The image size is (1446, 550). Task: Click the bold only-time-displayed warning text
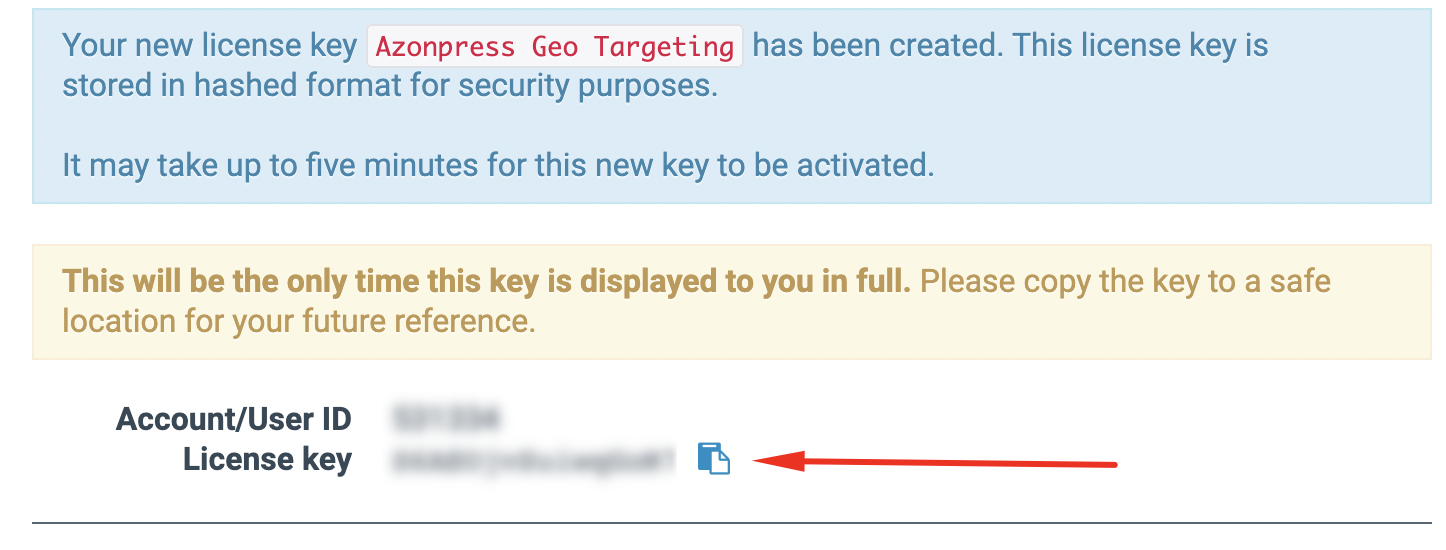(486, 281)
